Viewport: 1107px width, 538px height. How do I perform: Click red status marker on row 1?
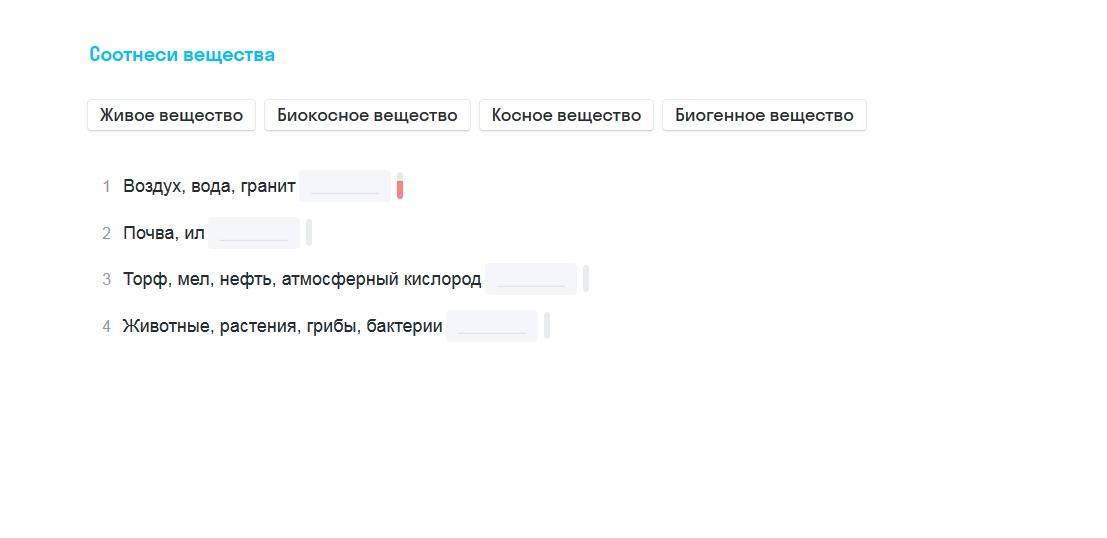click(x=400, y=187)
